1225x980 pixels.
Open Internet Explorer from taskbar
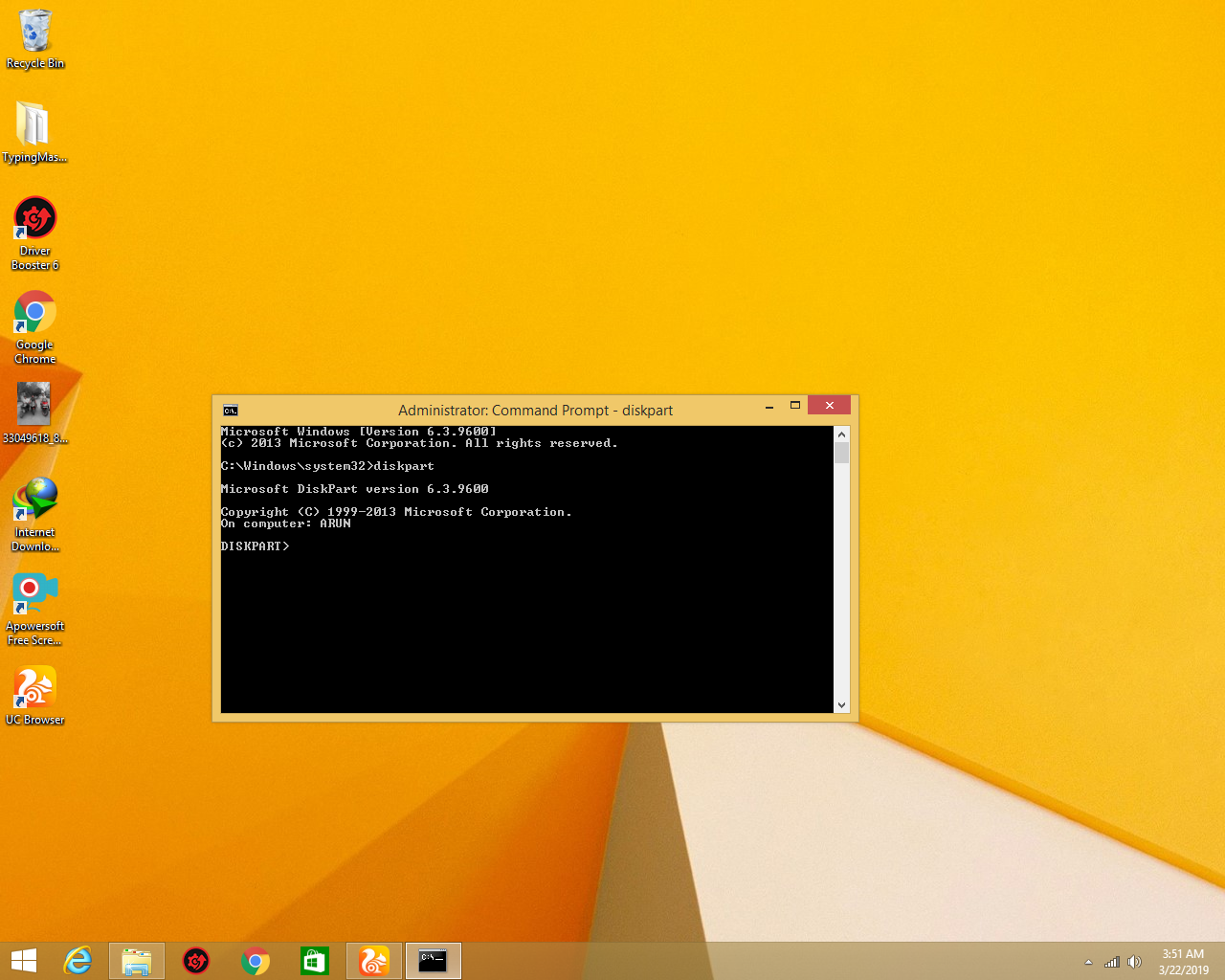78,961
